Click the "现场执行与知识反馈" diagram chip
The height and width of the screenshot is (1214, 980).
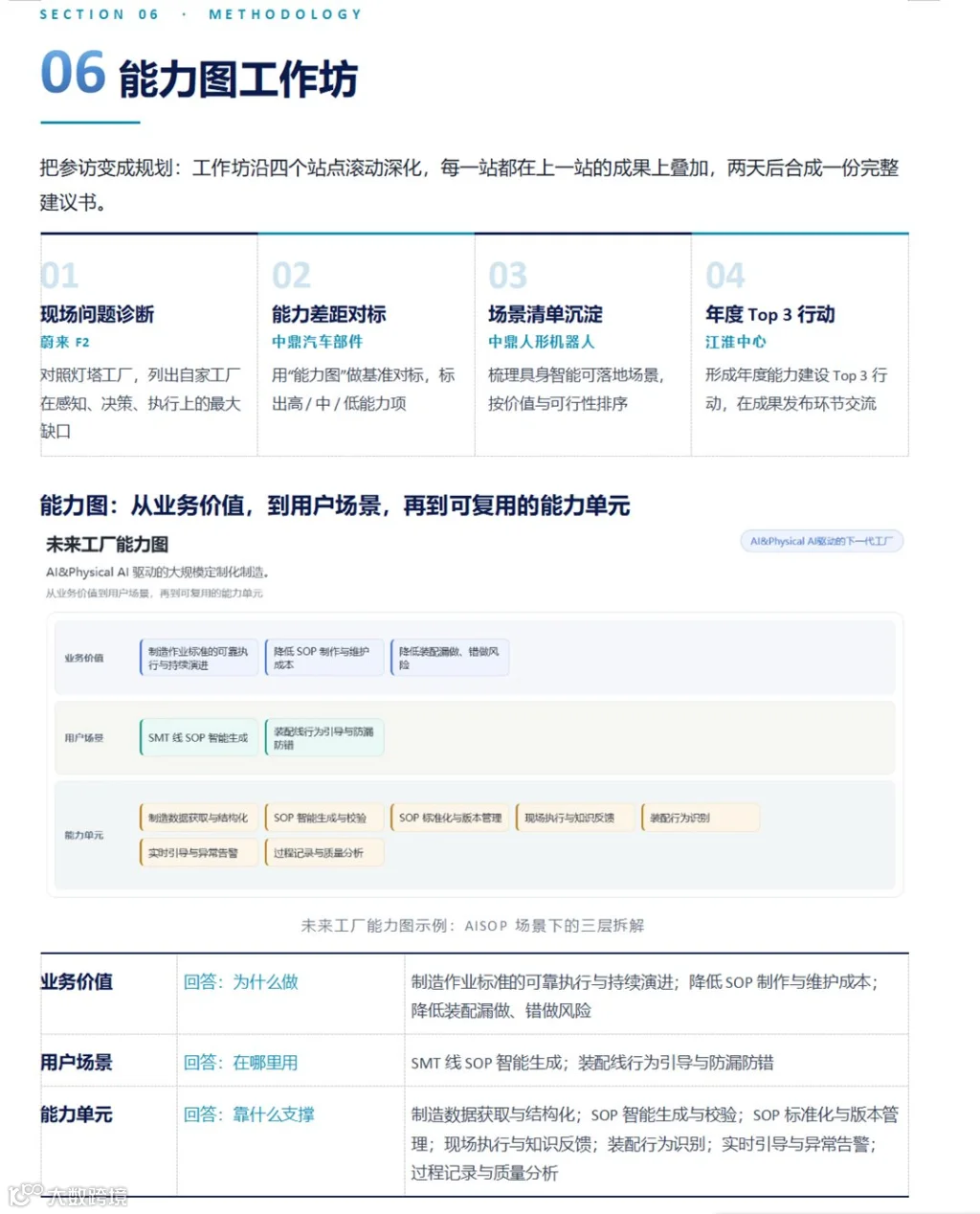tap(575, 818)
